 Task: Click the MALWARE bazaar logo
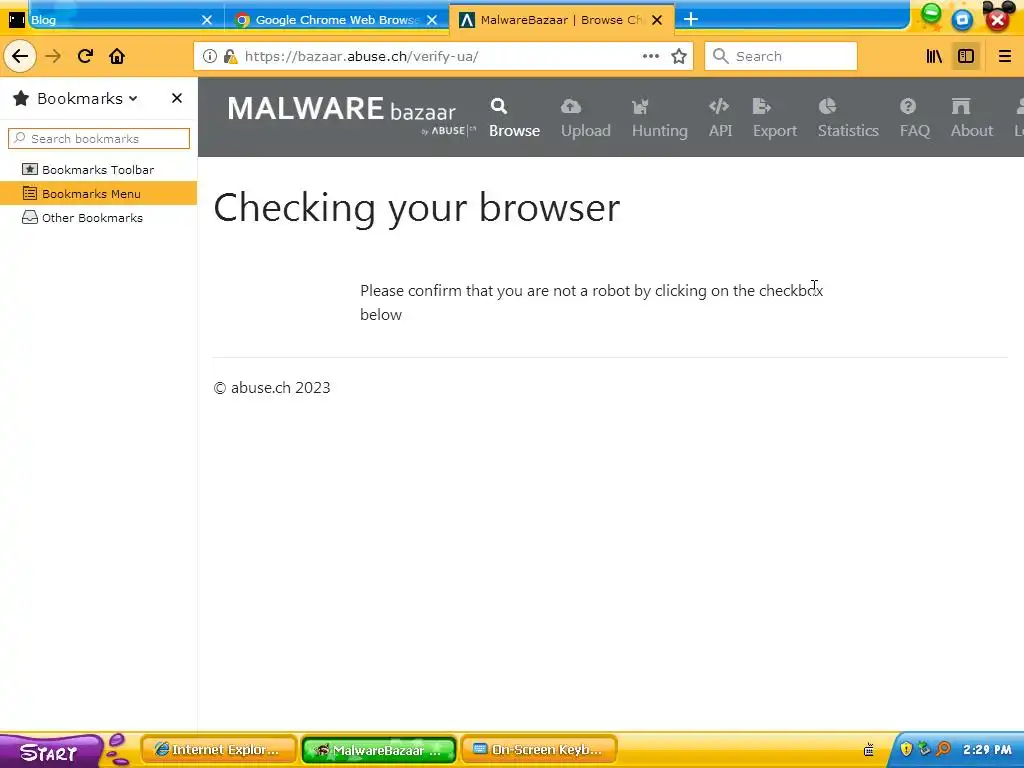[x=351, y=115]
